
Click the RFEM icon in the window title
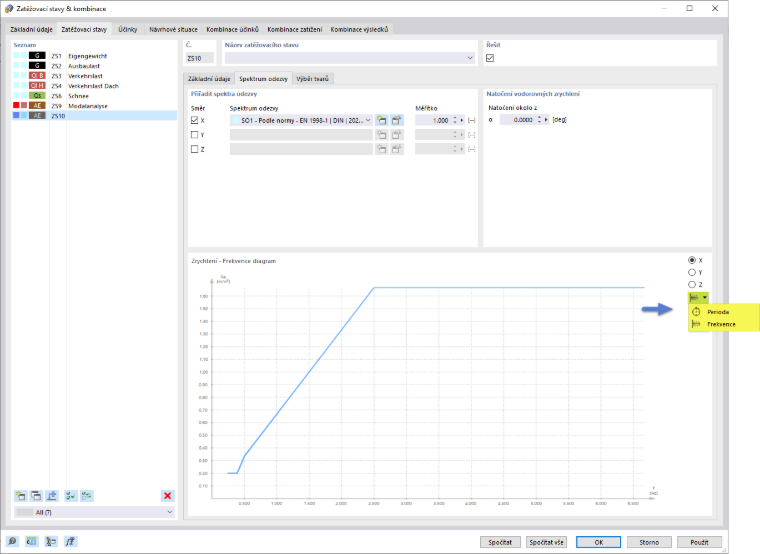pyautogui.click(x=9, y=8)
